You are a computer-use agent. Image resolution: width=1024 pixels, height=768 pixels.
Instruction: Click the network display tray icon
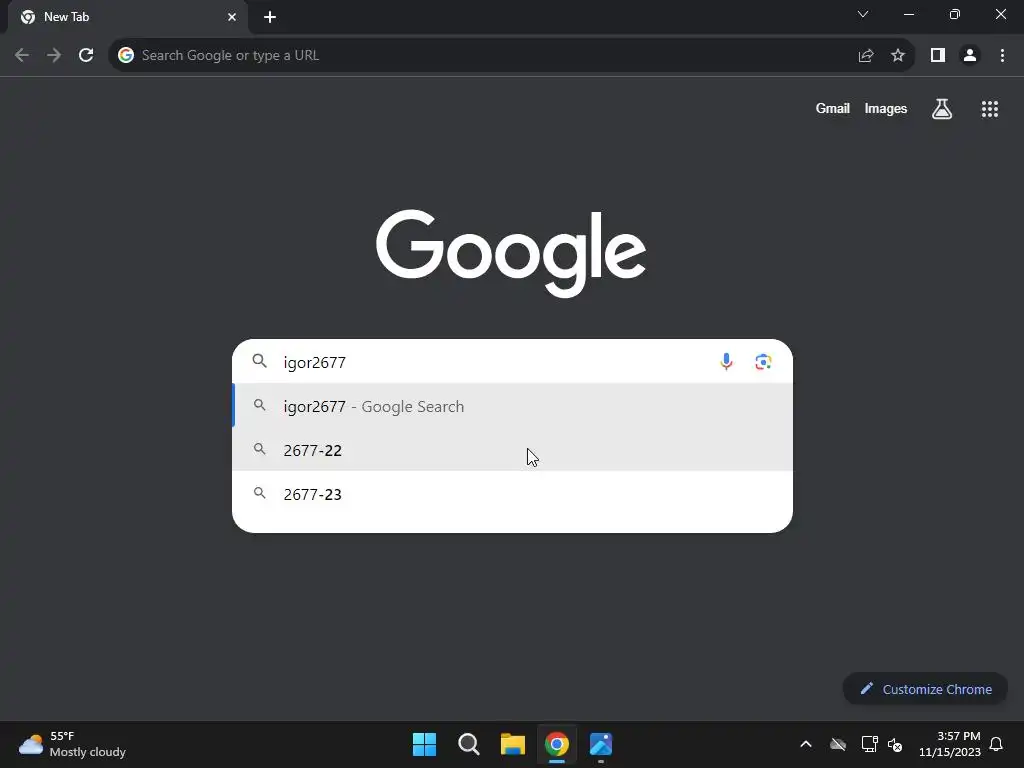(x=869, y=744)
